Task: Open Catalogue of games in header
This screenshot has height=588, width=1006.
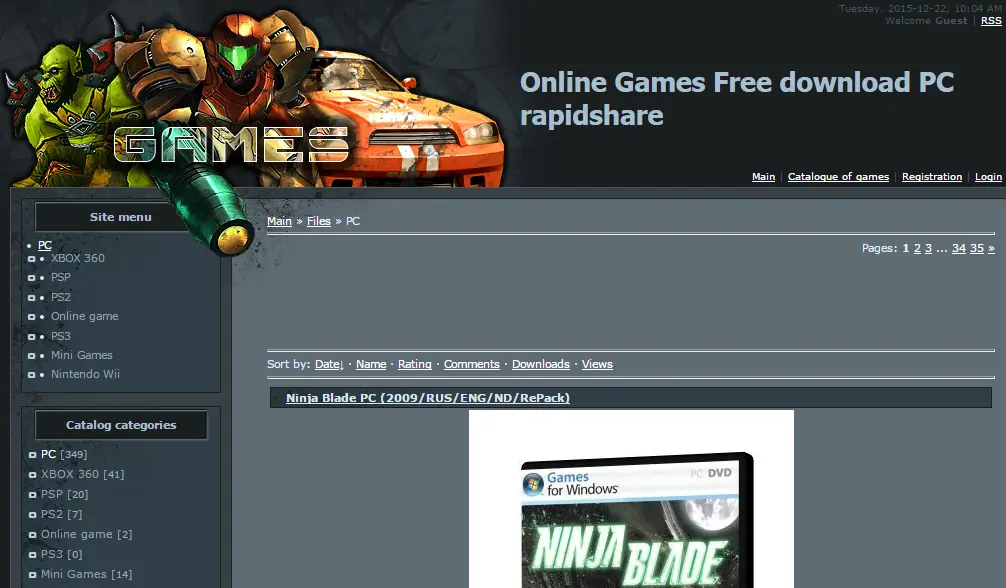Action: pyautogui.click(x=838, y=177)
